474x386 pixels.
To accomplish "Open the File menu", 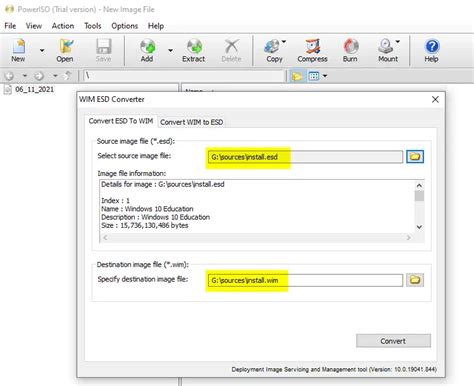I will coord(10,26).
